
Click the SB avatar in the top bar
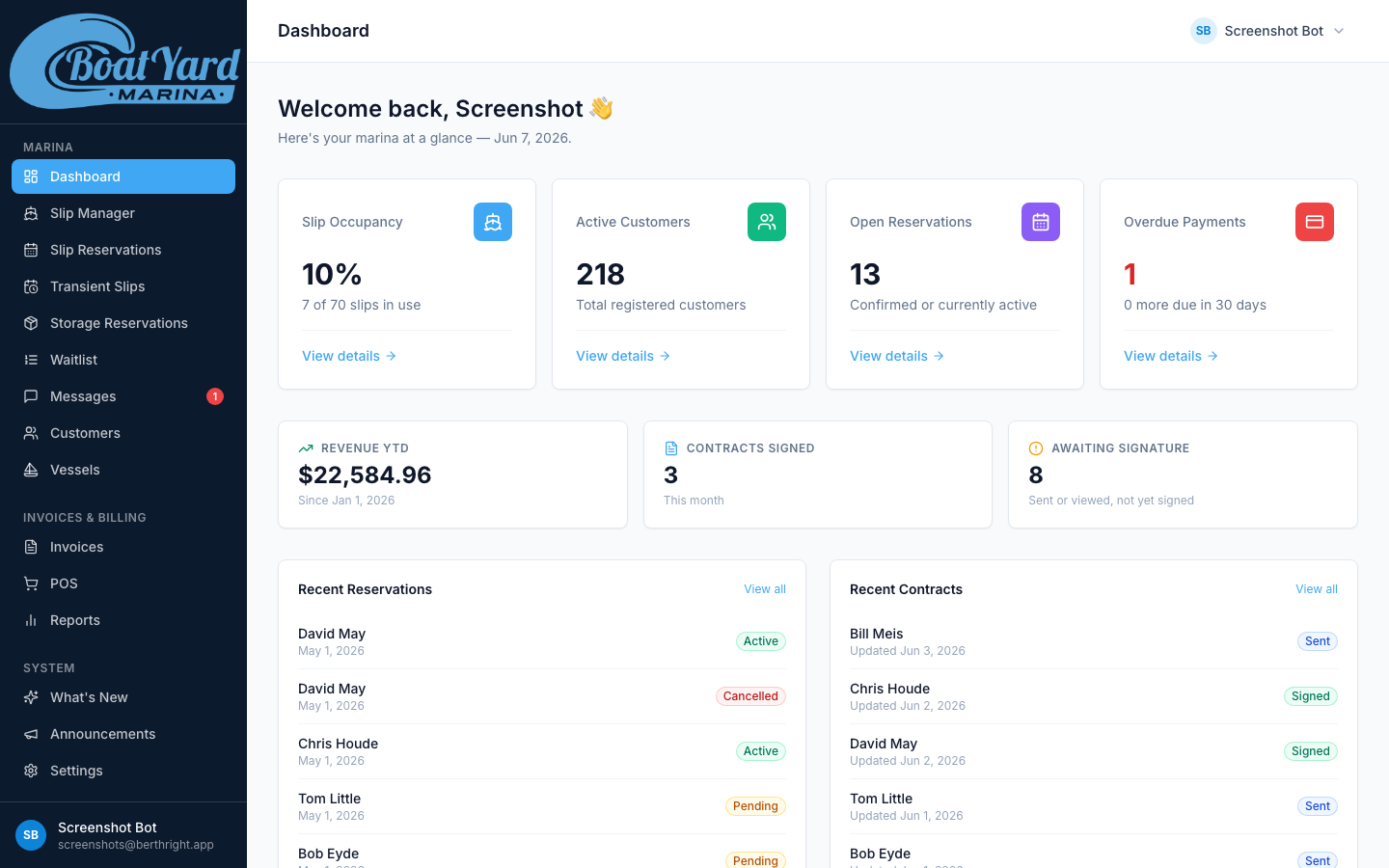(x=1204, y=31)
